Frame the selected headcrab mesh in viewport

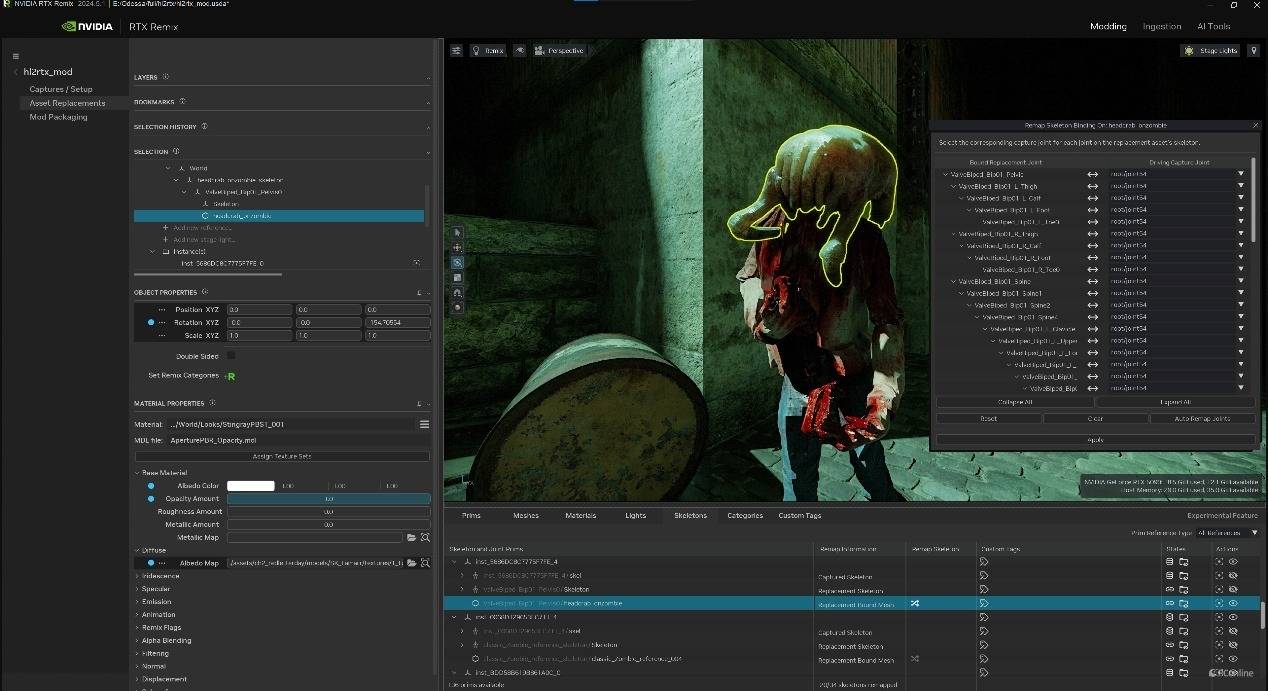1219,604
